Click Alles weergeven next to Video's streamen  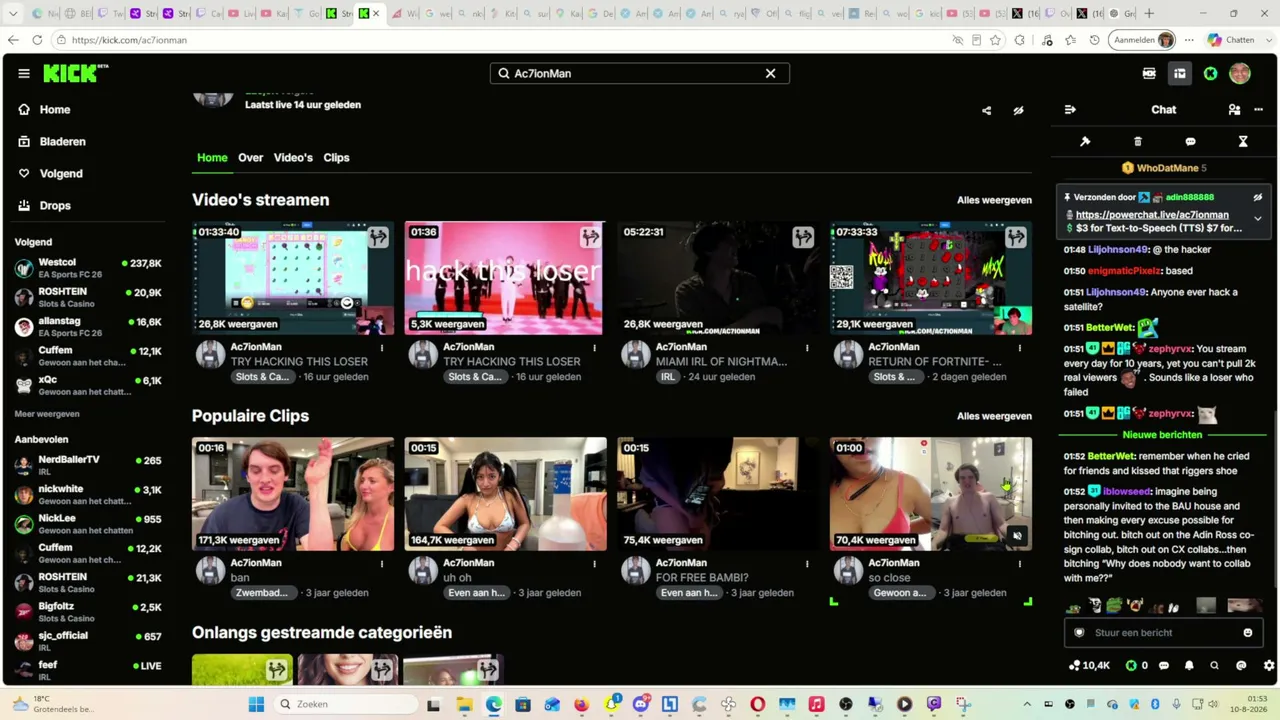pyautogui.click(x=994, y=200)
